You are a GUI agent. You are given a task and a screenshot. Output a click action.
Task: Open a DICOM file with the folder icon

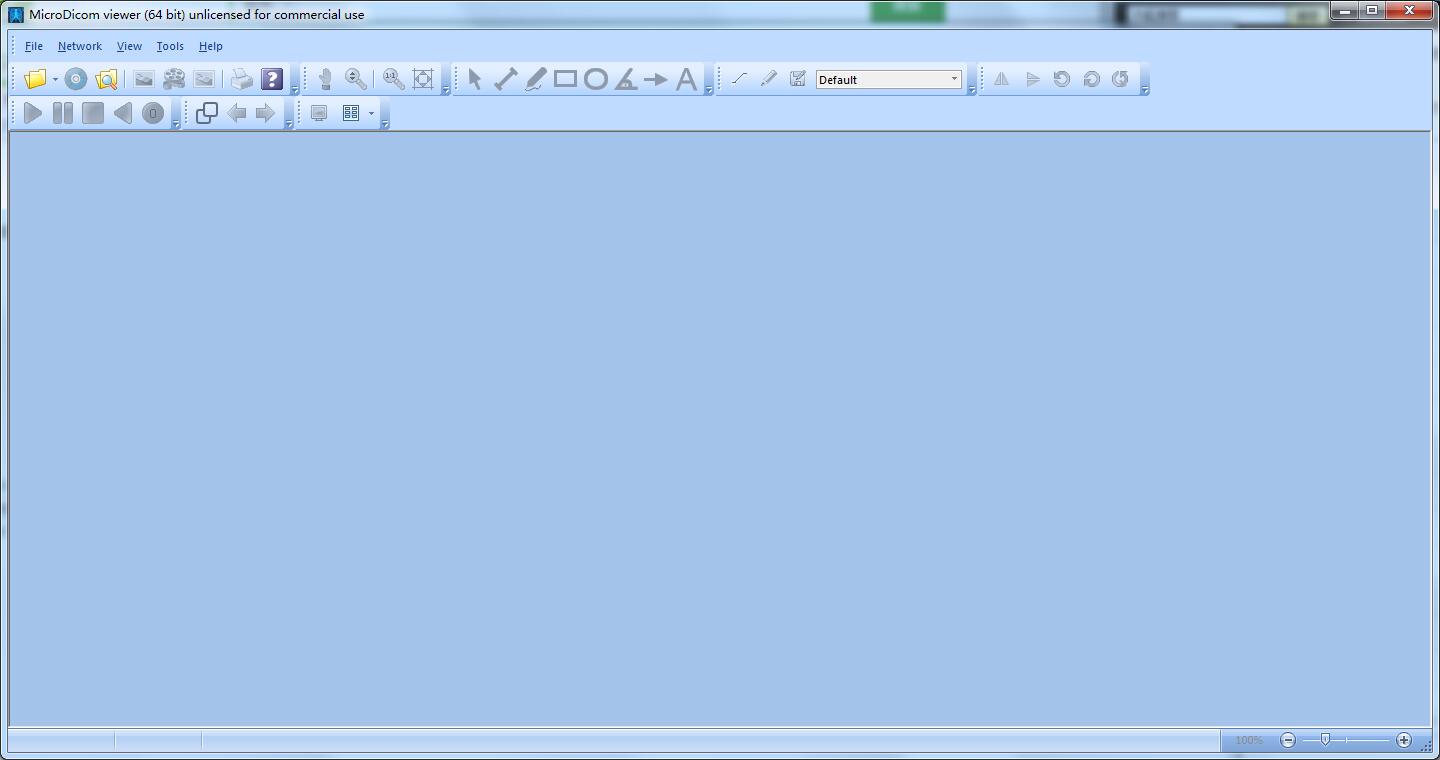(x=35, y=79)
